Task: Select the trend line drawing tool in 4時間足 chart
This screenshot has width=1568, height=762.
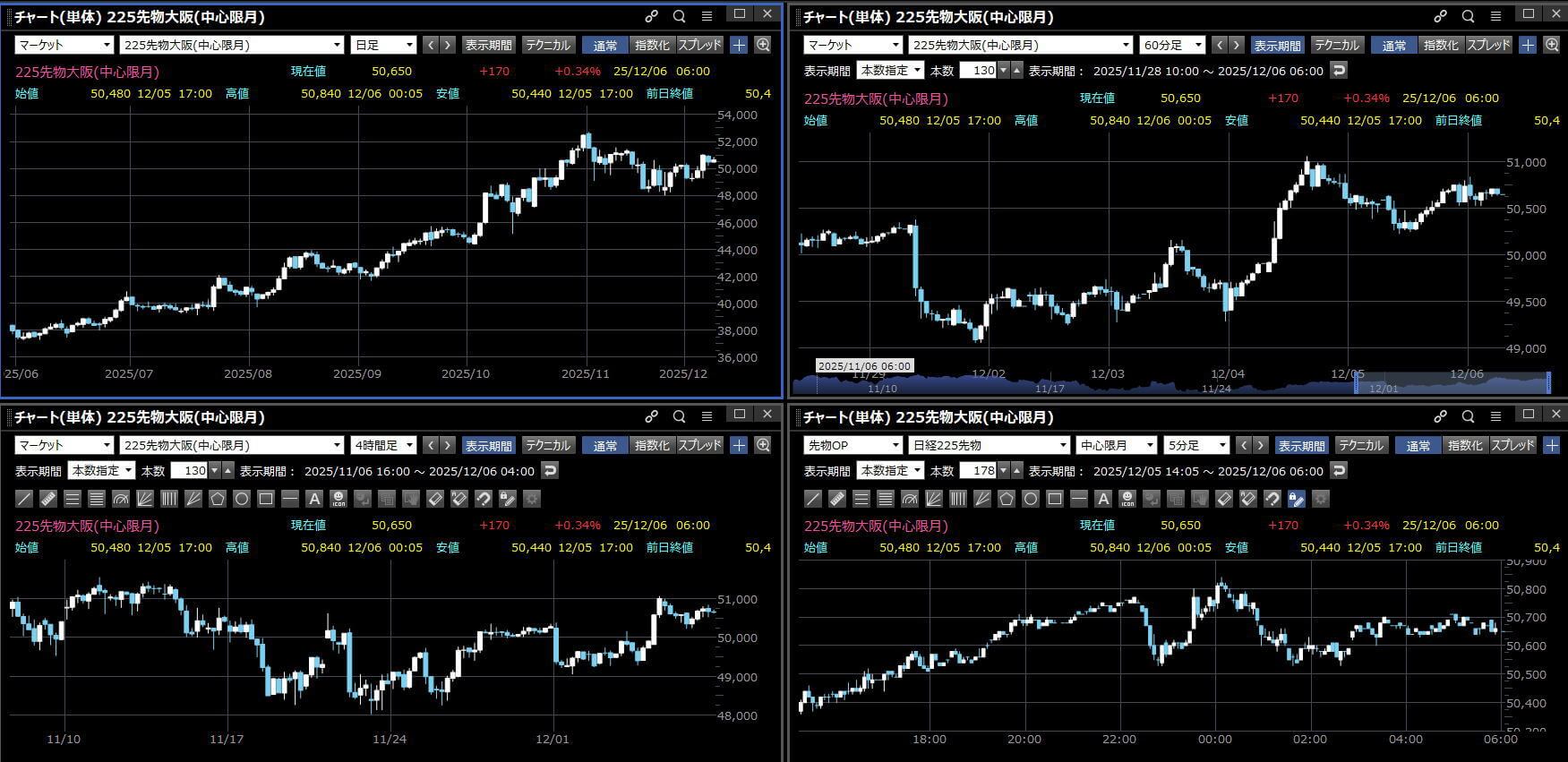Action: point(24,499)
